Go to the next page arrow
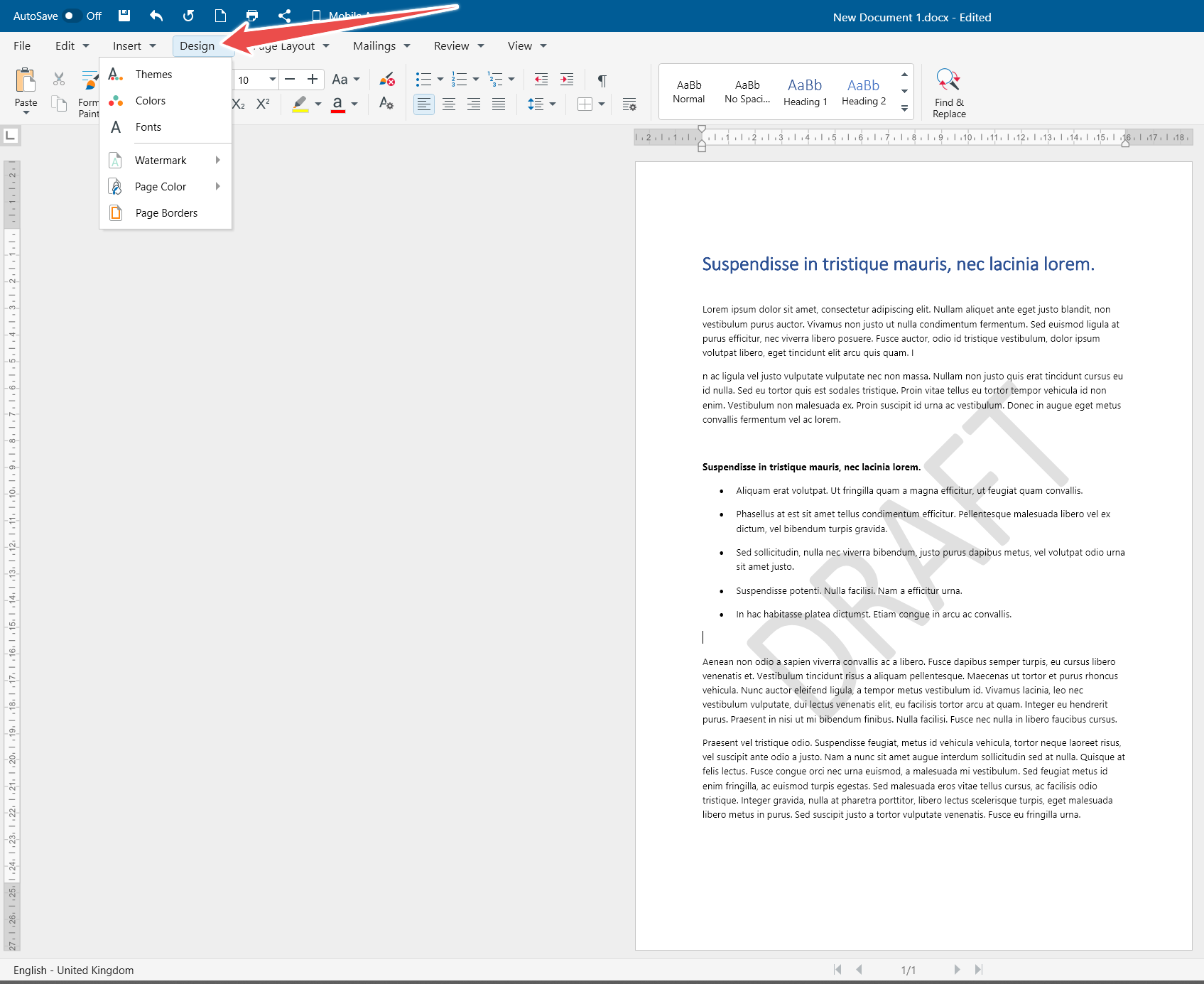 pos(957,970)
